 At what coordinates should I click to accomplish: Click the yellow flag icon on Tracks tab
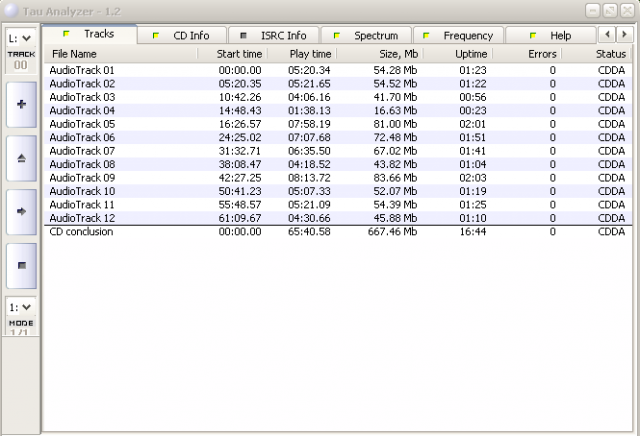pyautogui.click(x=66, y=34)
